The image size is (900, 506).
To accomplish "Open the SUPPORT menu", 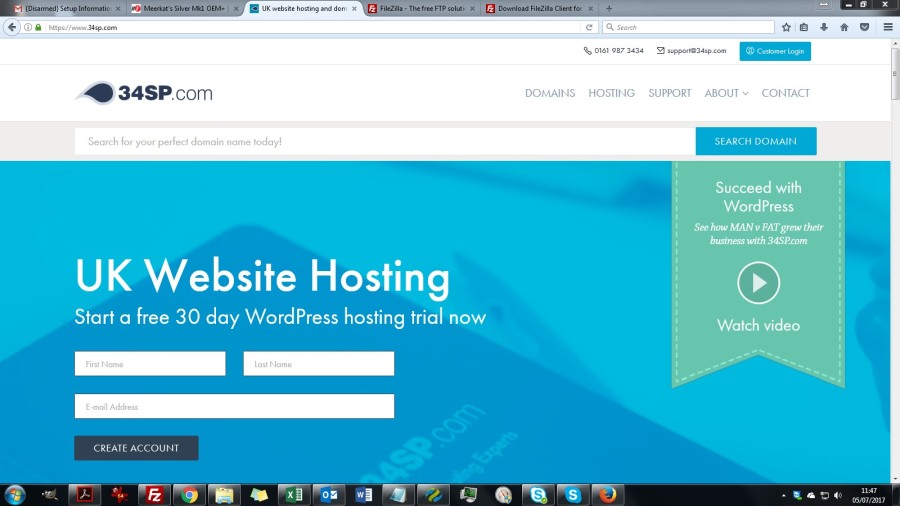I will (x=669, y=93).
